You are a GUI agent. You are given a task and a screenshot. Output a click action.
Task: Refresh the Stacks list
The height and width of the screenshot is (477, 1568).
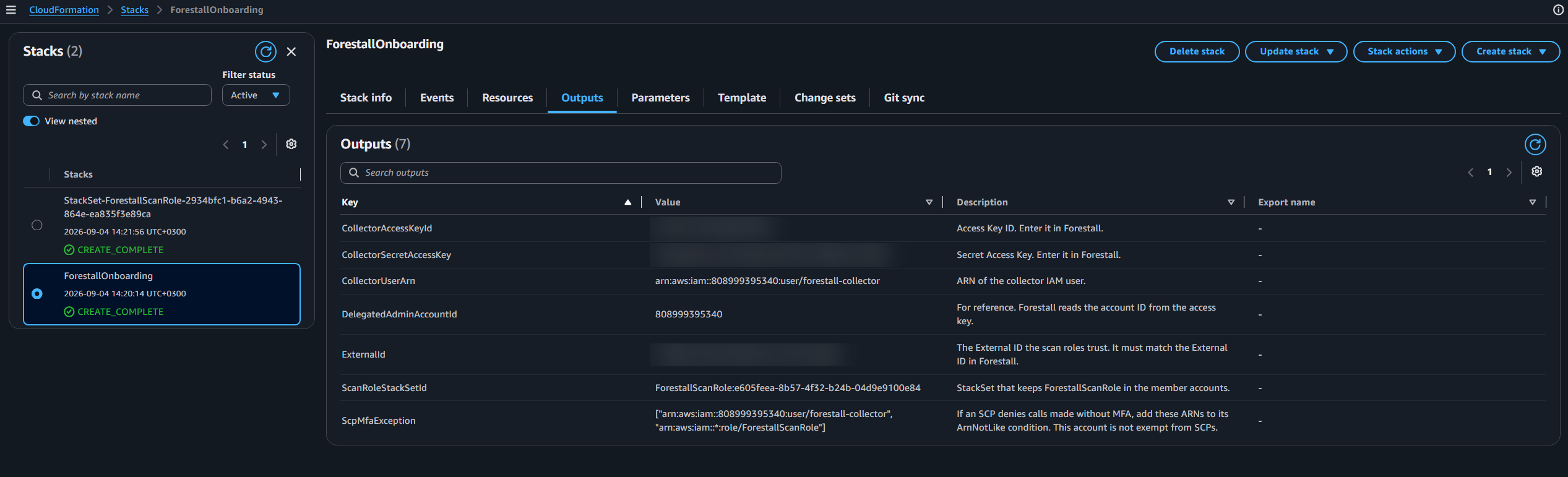tap(266, 52)
